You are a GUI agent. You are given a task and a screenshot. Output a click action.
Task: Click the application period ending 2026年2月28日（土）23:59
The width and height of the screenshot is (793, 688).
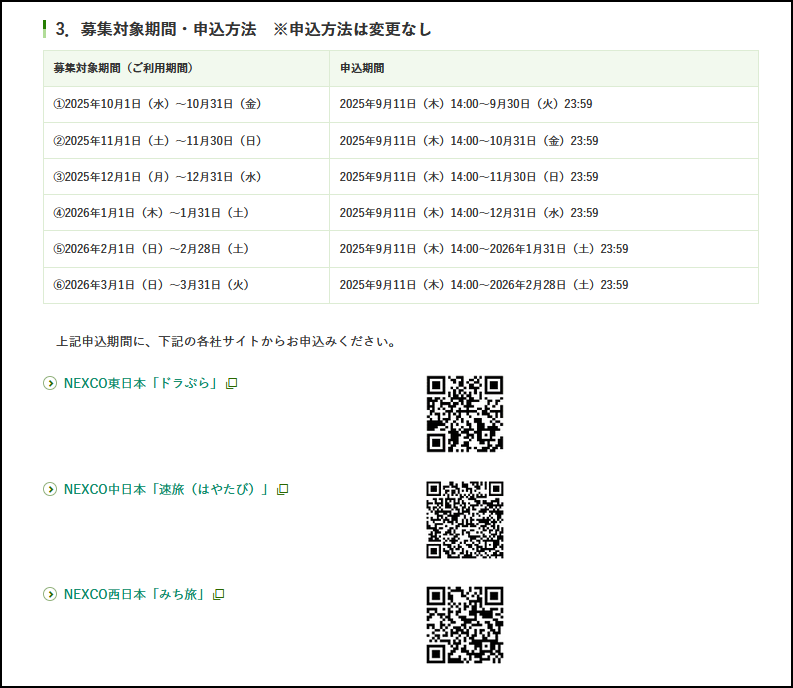point(544,285)
